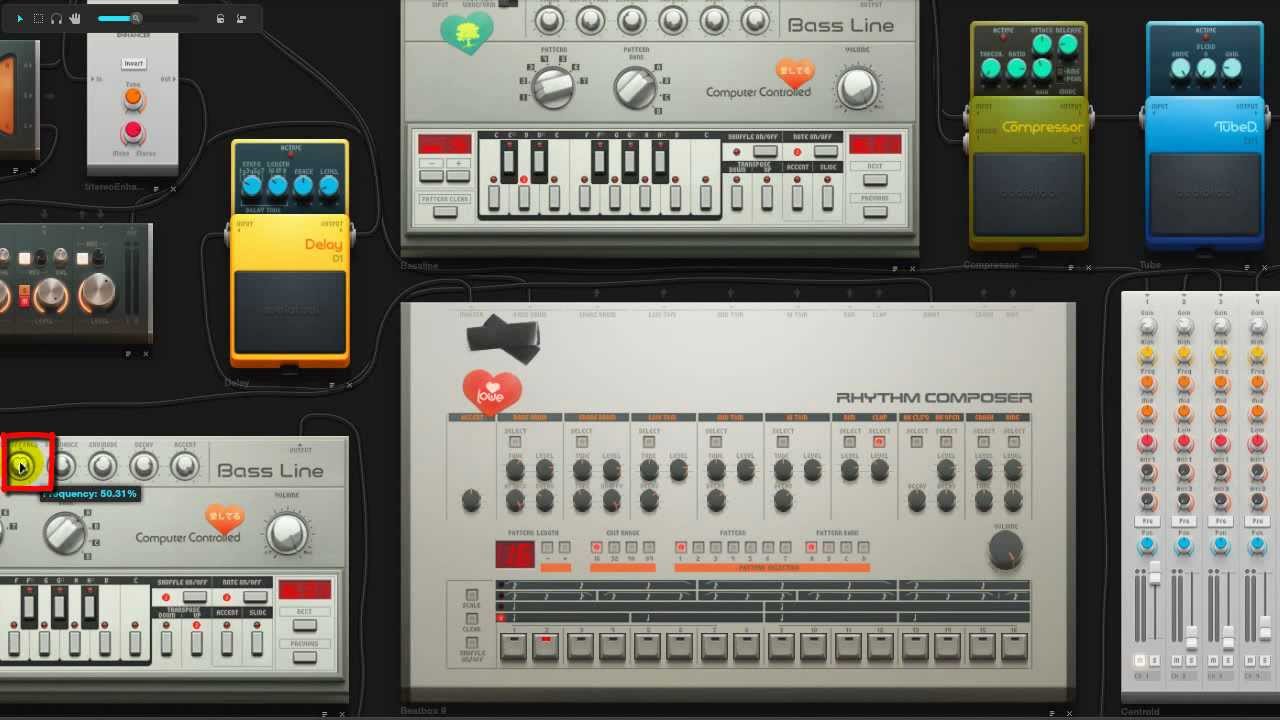Open the top Bassline device menu

pyautogui.click(x=896, y=268)
